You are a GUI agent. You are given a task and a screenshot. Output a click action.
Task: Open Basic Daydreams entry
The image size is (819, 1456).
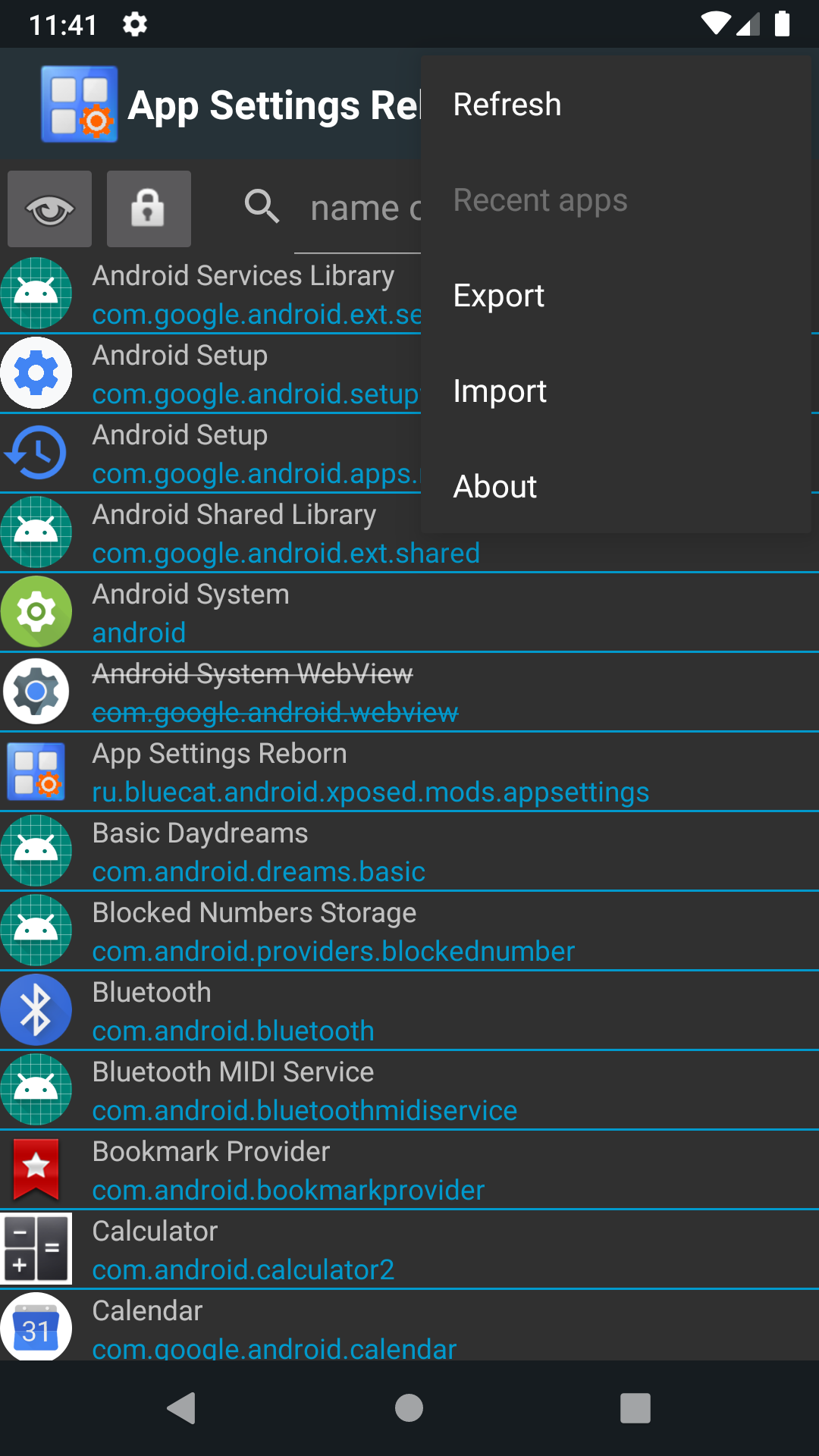click(409, 852)
